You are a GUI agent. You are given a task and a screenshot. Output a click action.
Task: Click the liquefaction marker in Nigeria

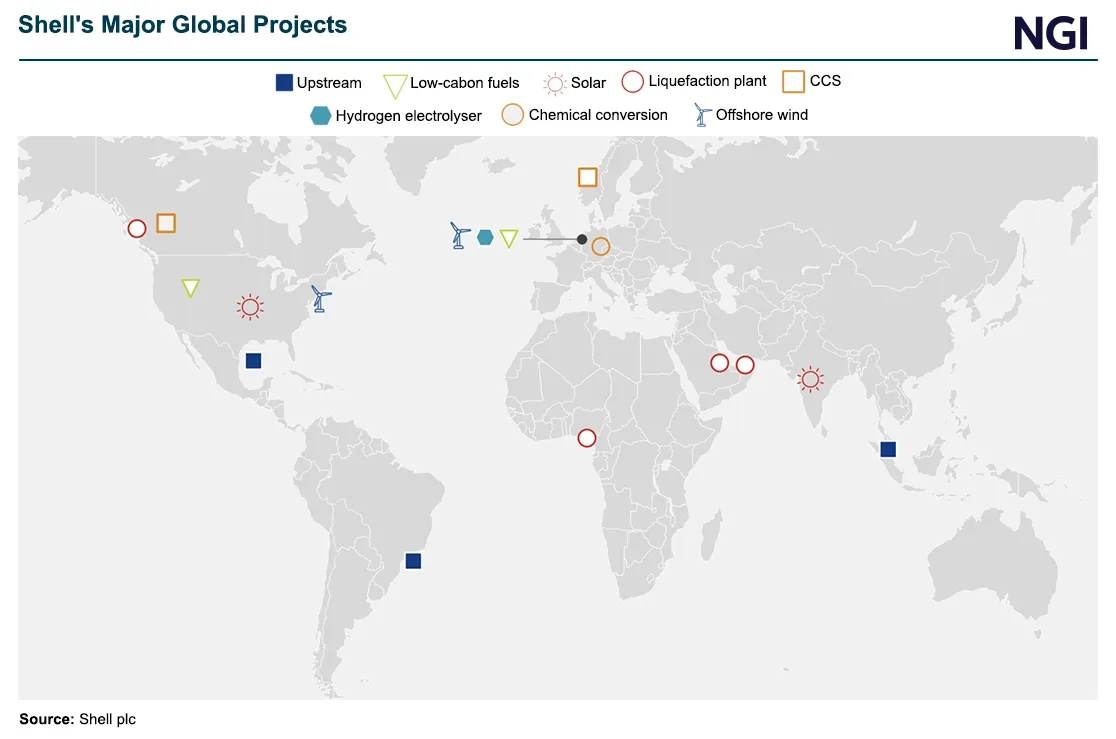click(x=587, y=437)
